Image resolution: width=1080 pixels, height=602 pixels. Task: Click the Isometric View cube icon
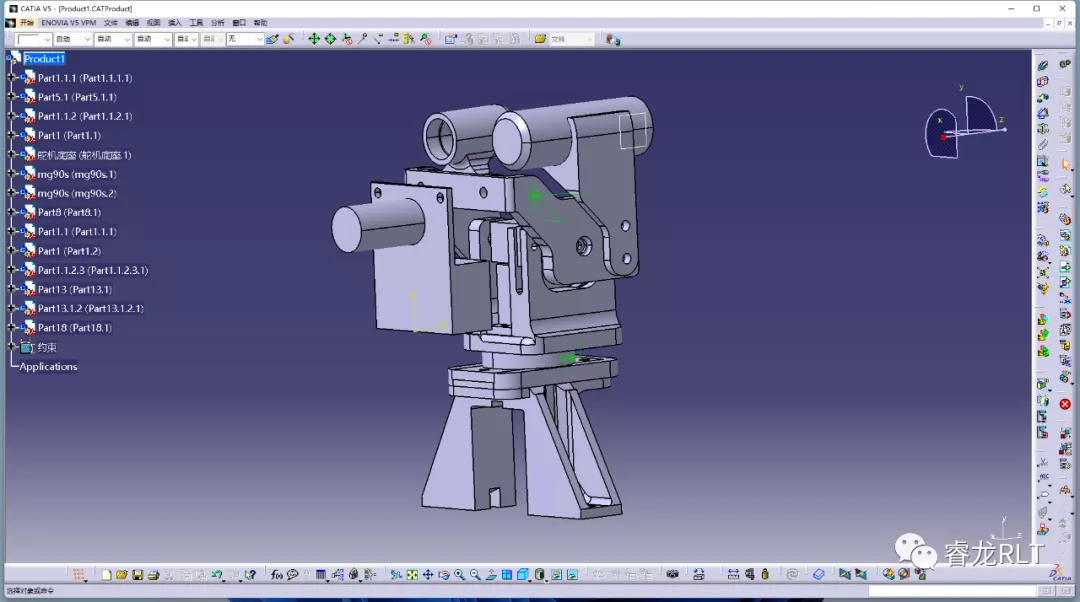tap(523, 574)
